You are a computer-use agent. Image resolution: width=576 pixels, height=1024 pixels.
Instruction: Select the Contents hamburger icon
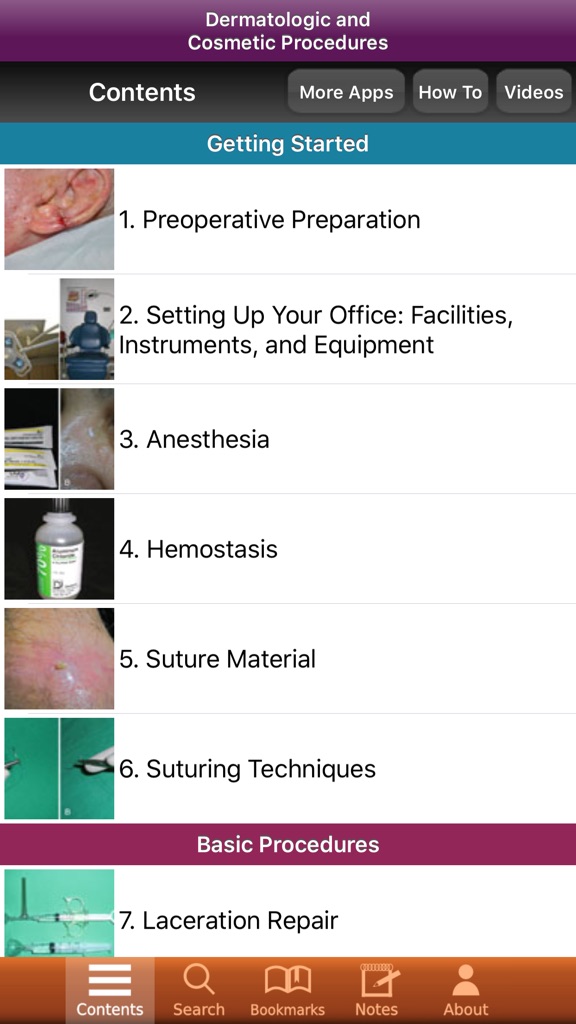(110, 983)
